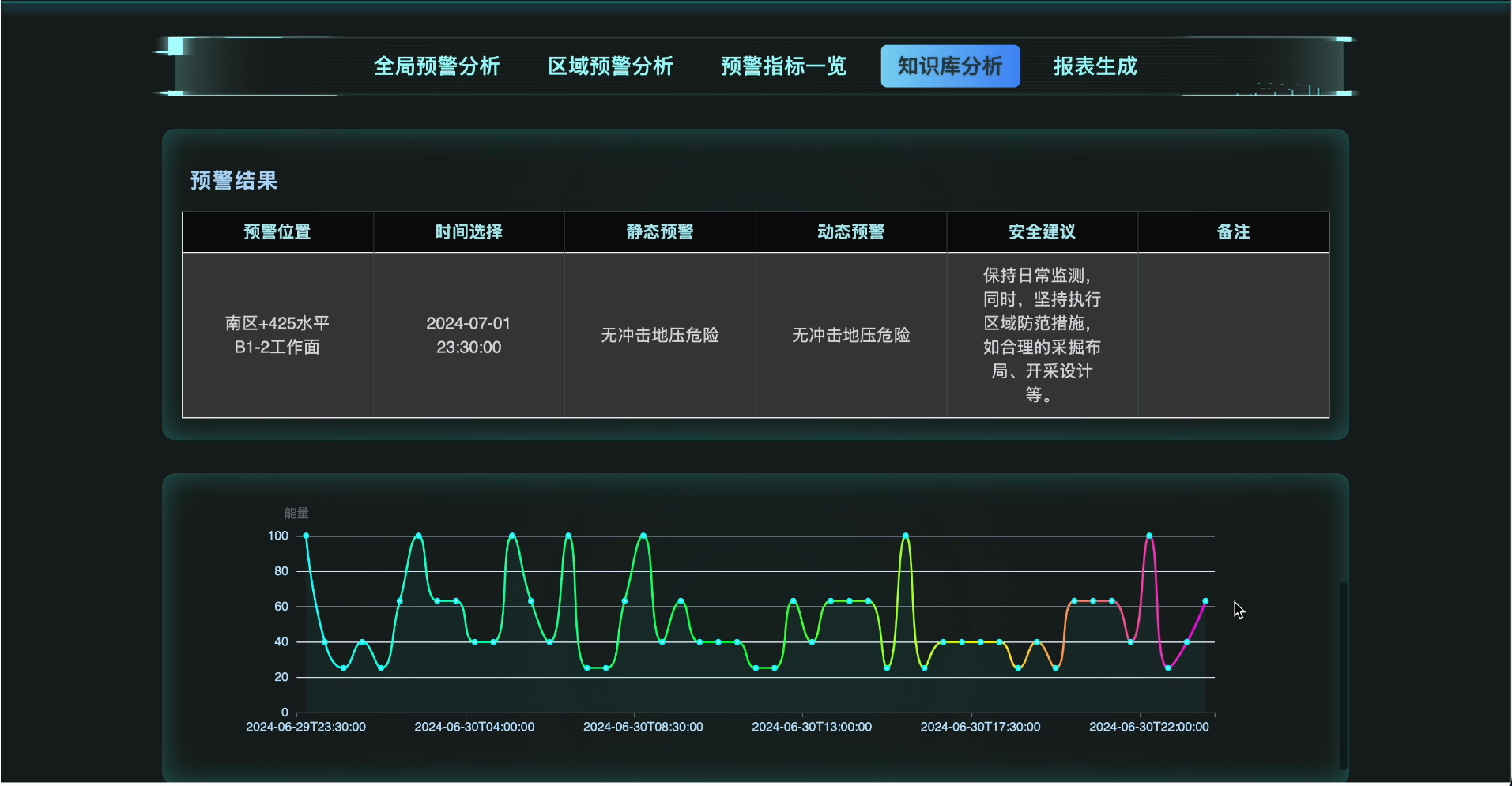The width and height of the screenshot is (1512, 786).
Task: Switch to 区域预警分析 tab
Action: point(610,66)
